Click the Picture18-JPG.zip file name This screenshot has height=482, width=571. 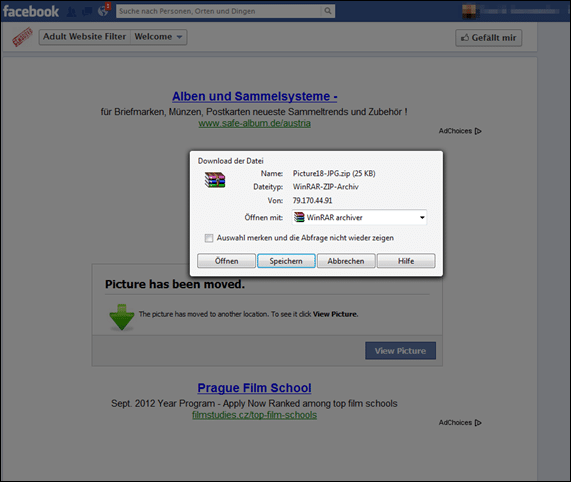click(x=334, y=173)
